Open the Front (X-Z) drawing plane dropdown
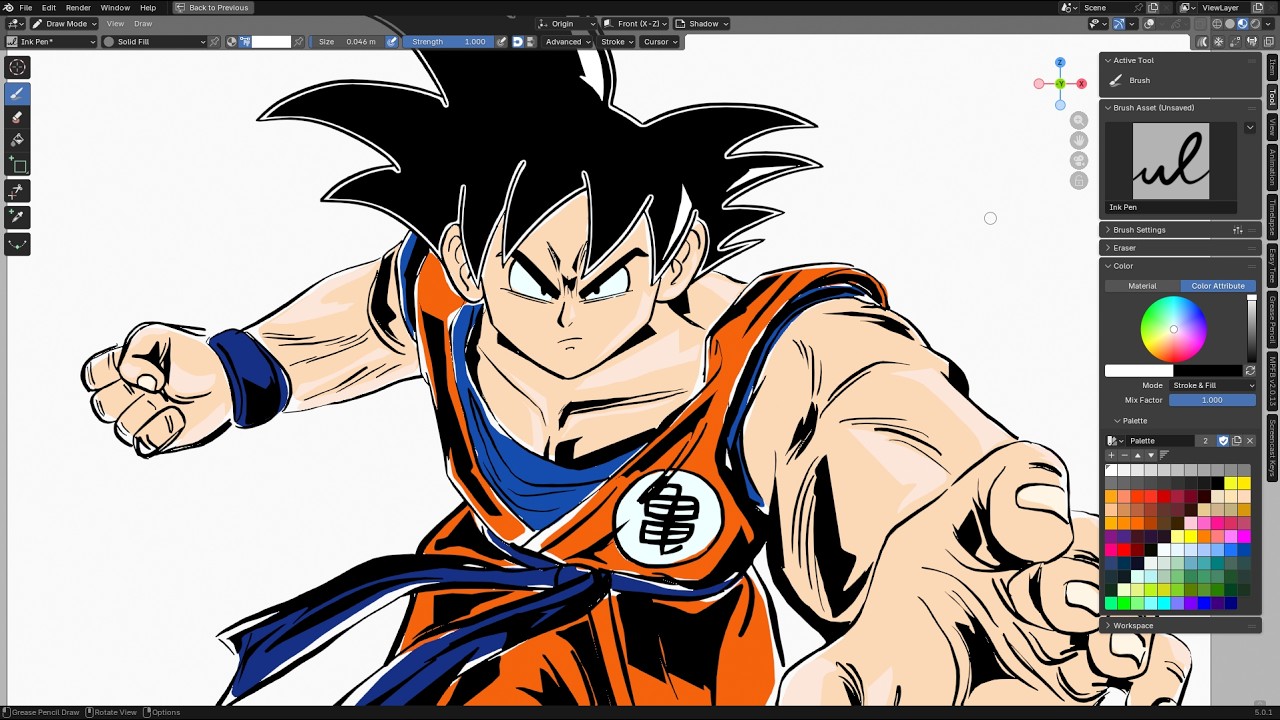 pos(636,23)
